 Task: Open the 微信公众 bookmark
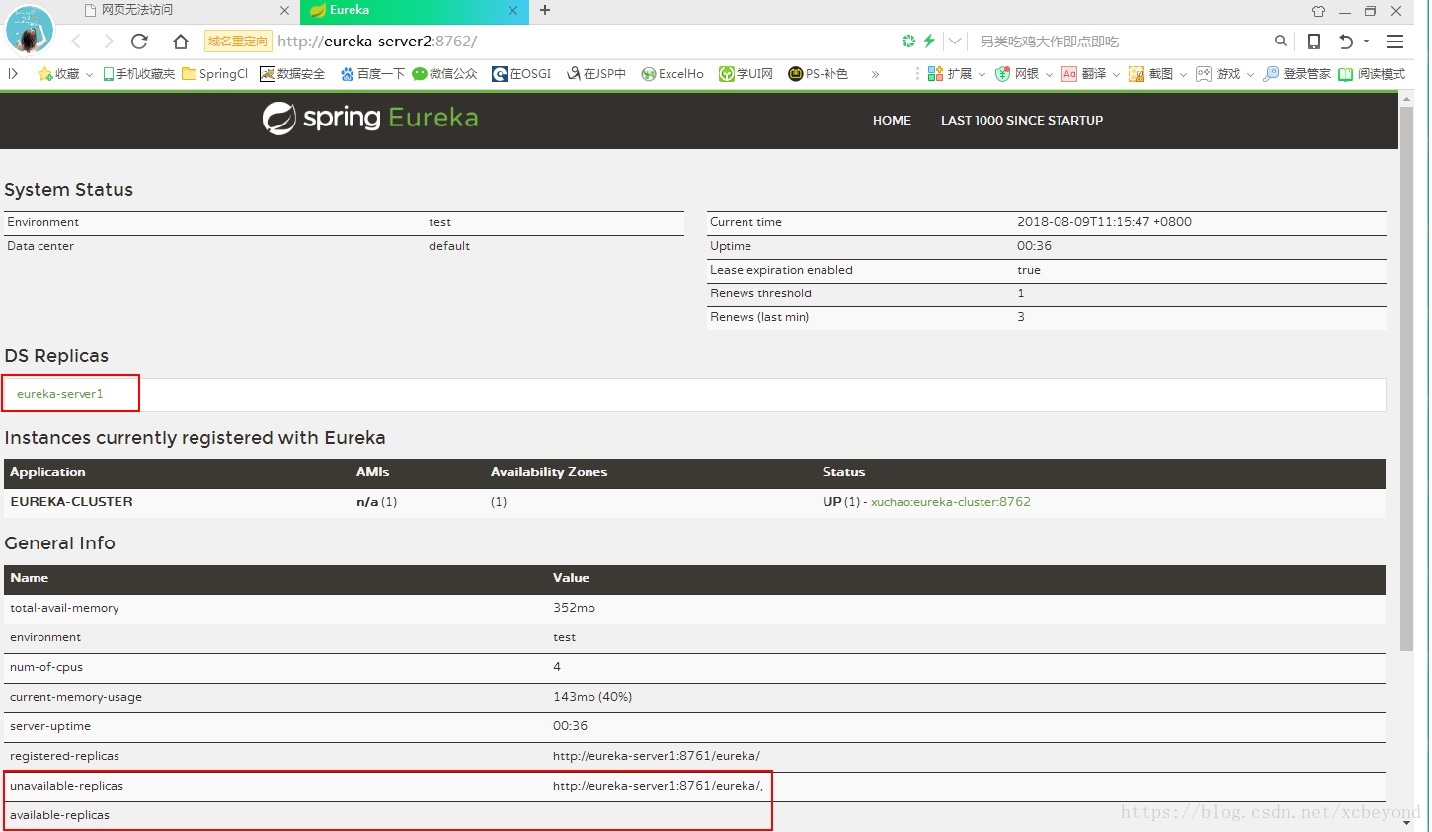pyautogui.click(x=445, y=73)
